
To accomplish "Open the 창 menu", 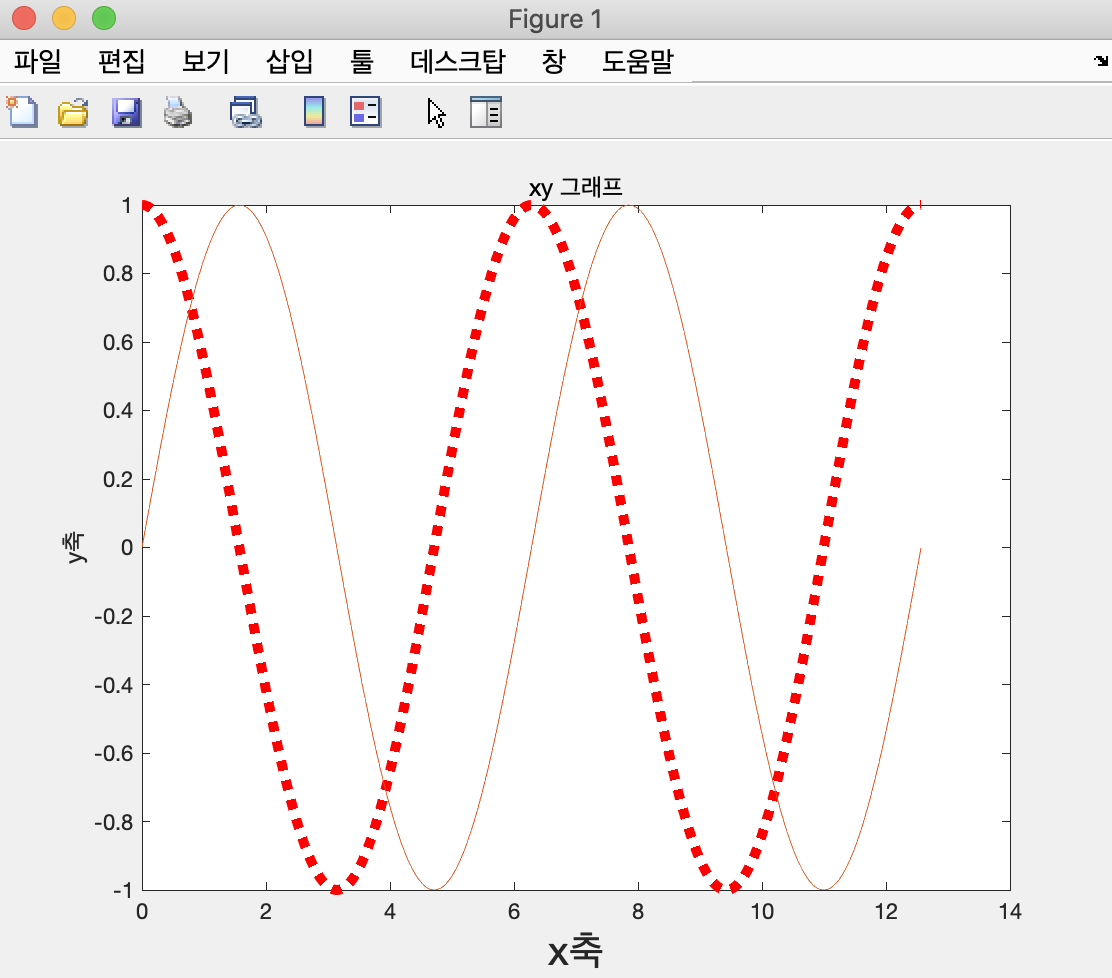I will (x=553, y=61).
